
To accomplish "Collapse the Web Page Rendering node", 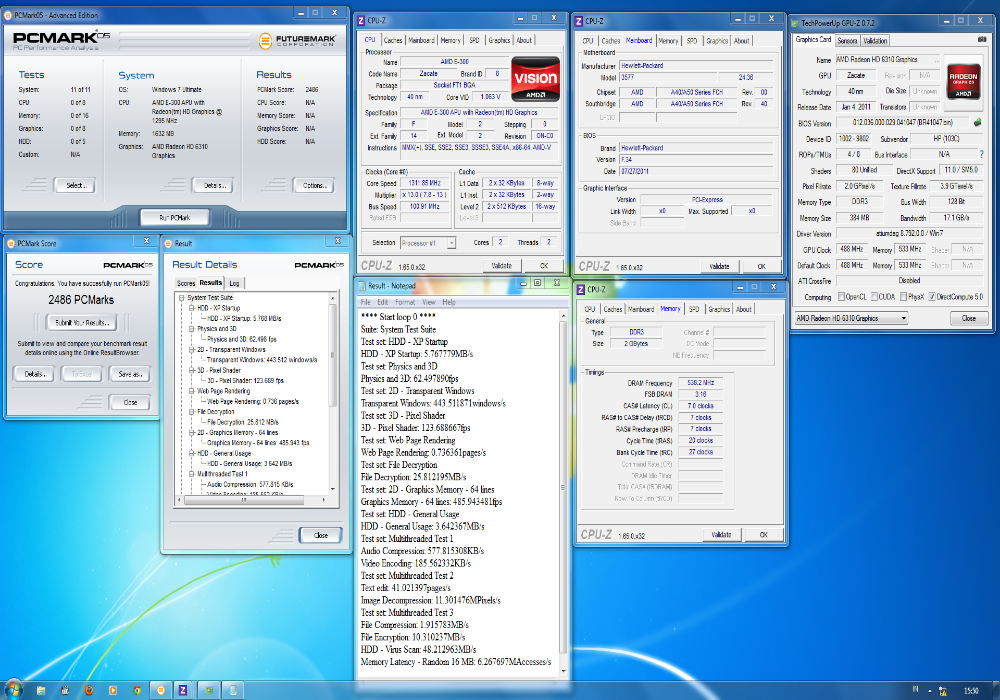I will click(x=191, y=391).
